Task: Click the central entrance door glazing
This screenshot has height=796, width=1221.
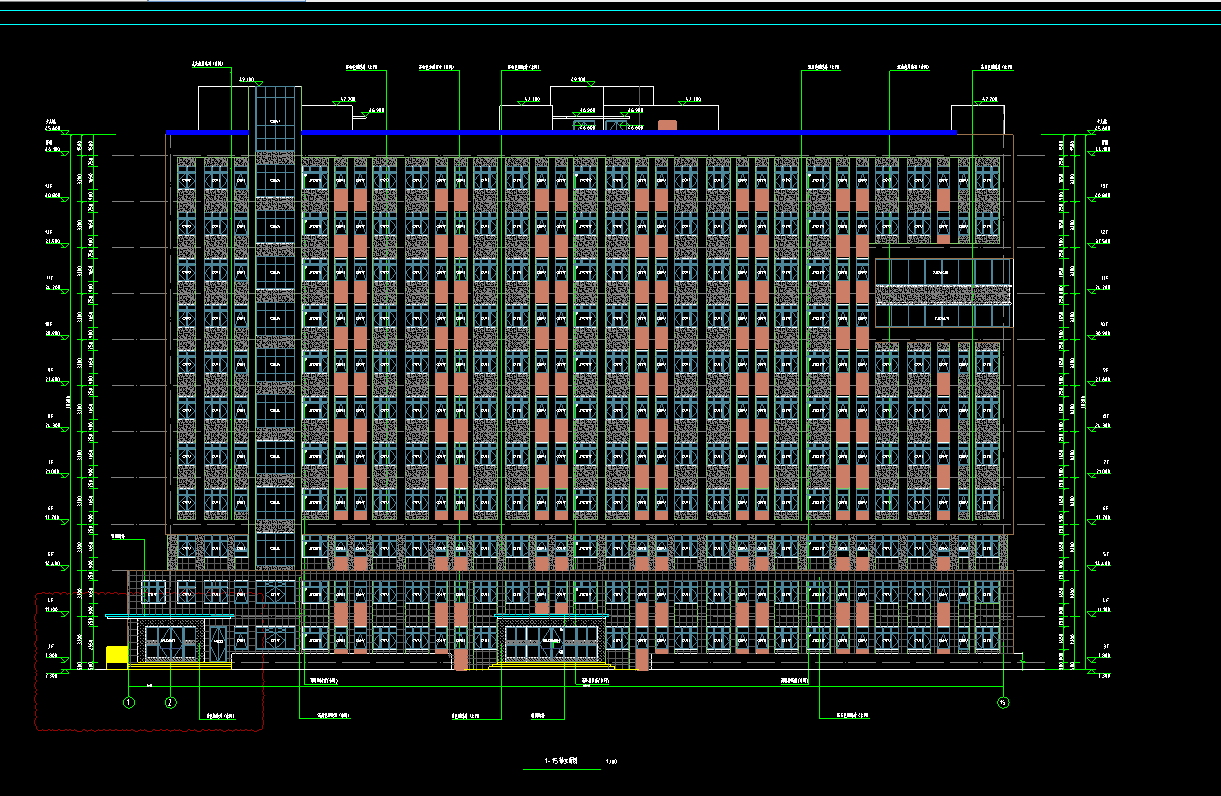Action: (551, 641)
